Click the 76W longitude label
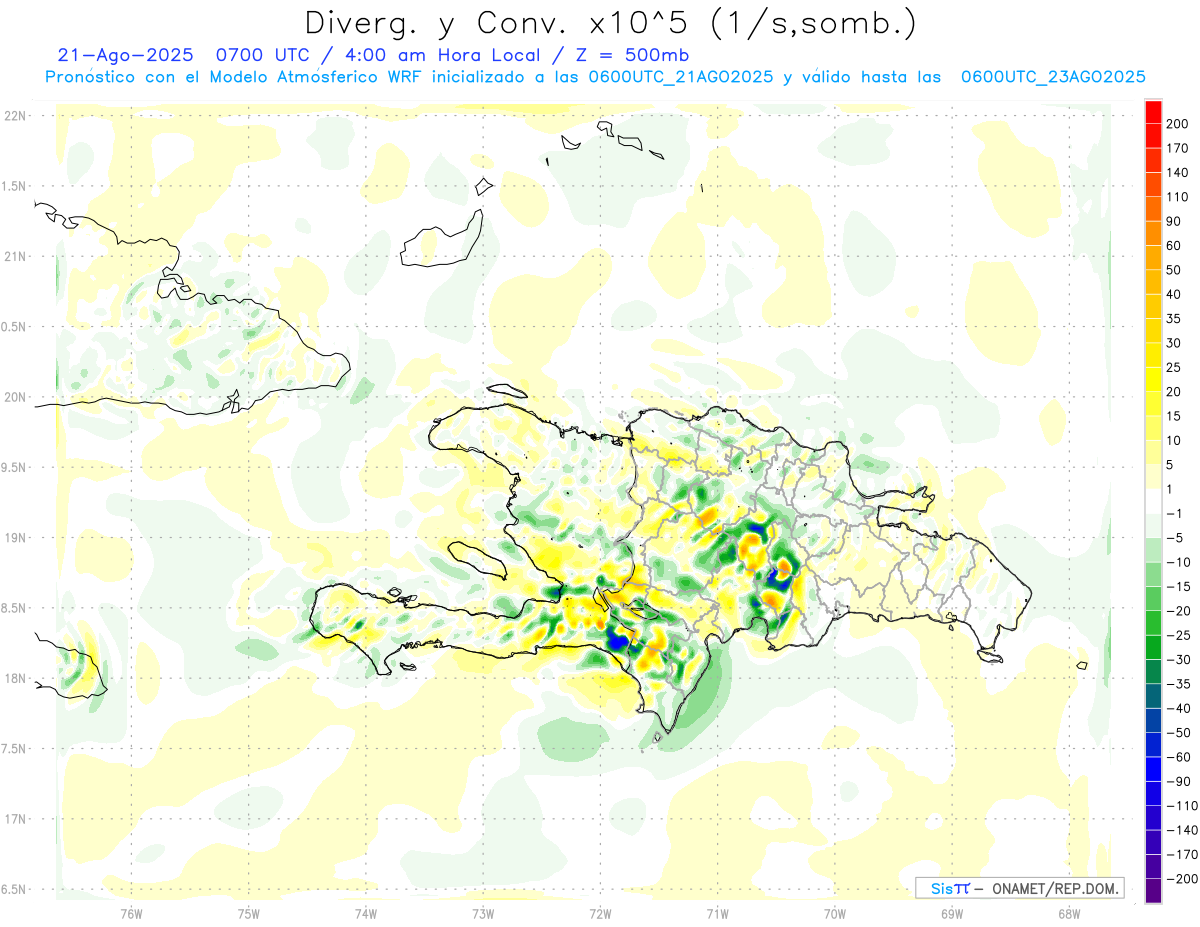Screen dimensions: 1200x927 [131, 913]
